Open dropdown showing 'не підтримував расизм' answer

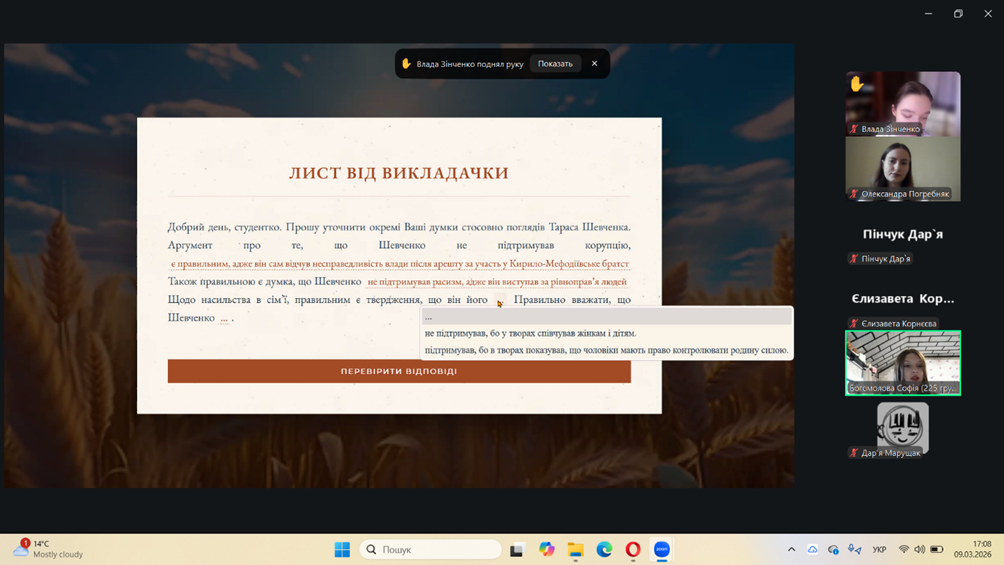(496, 282)
